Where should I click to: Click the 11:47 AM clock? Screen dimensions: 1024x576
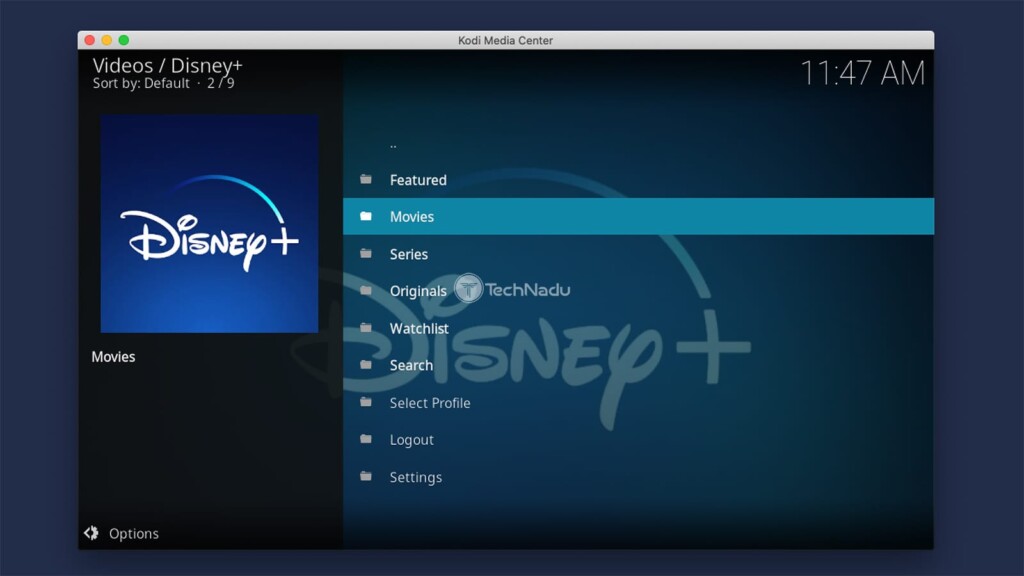tap(863, 72)
